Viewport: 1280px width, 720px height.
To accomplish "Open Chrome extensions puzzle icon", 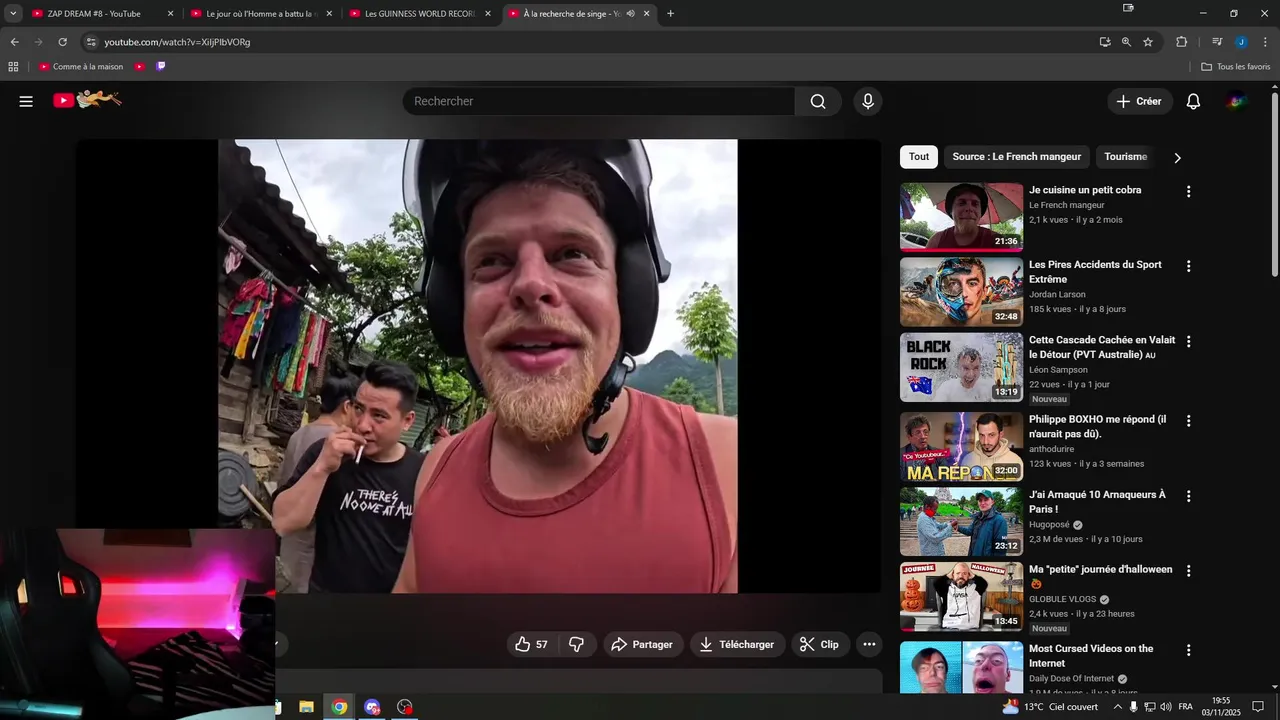I will click(1181, 42).
